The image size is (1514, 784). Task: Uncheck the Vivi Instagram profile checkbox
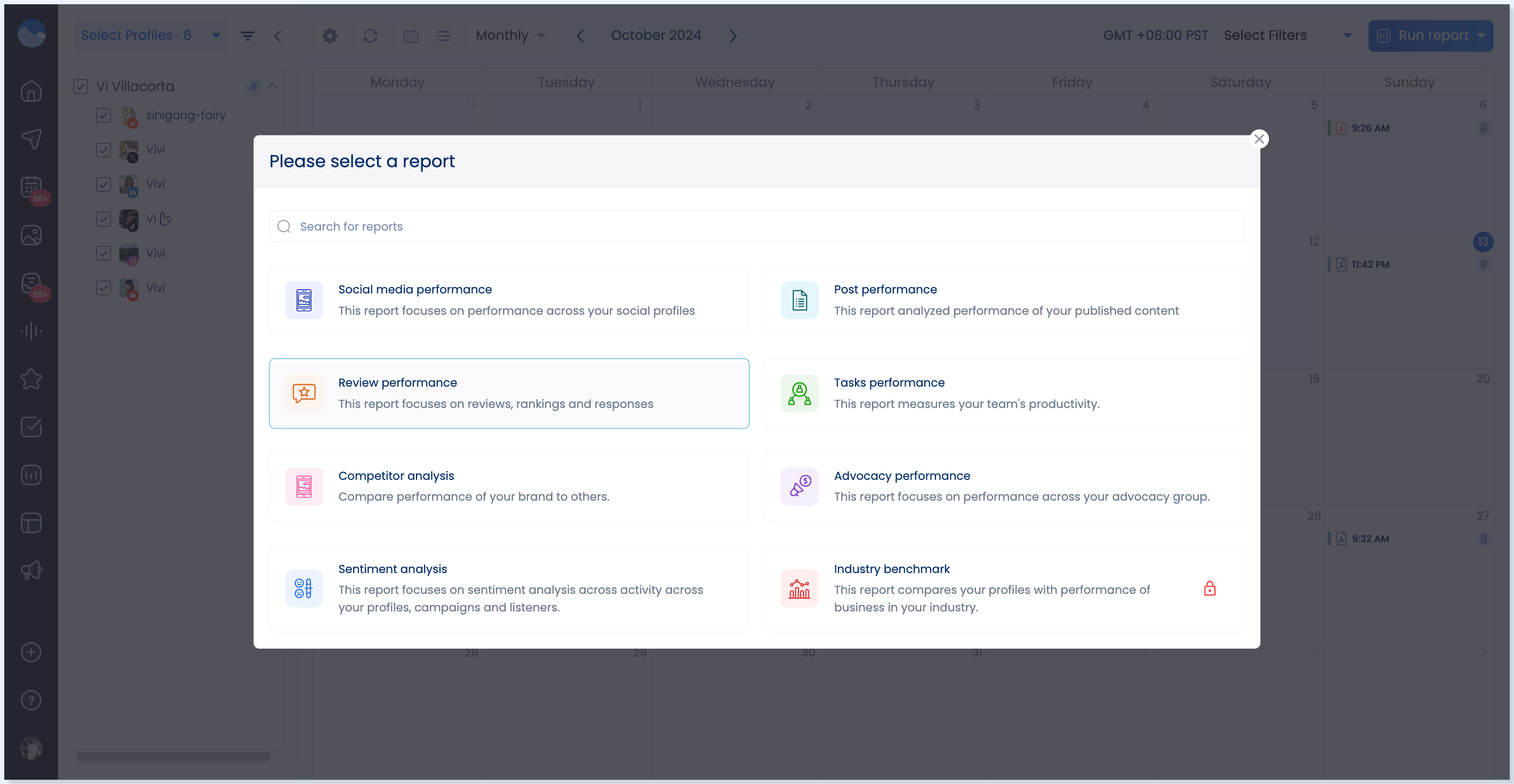[103, 254]
